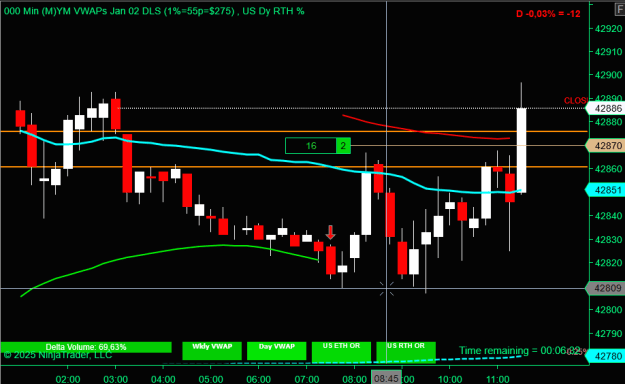Screen dimensions: 625x384
Task: Click the 10:00 time axis label
Action: pyautogui.click(x=450, y=379)
